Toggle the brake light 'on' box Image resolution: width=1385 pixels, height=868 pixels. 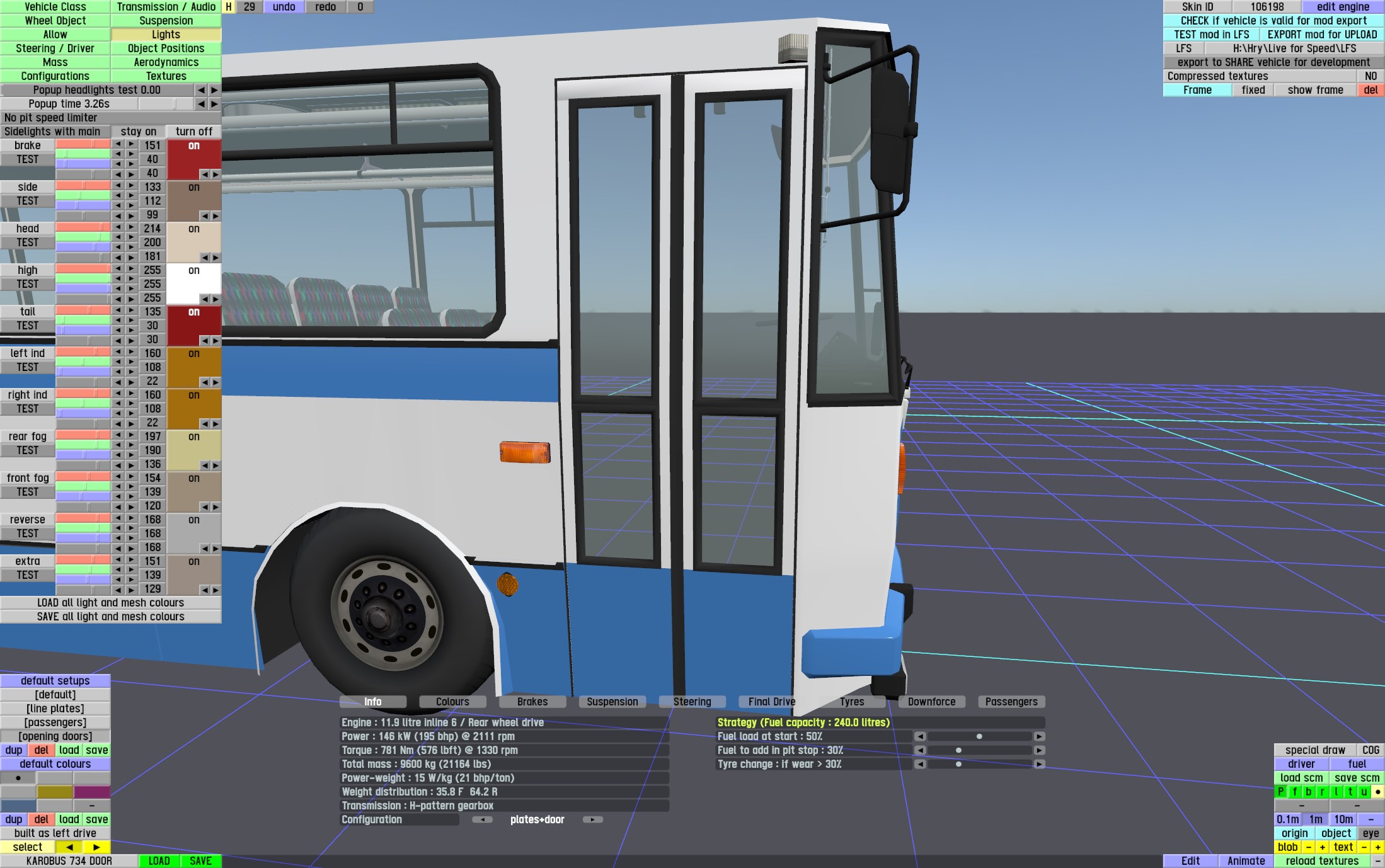pos(193,146)
